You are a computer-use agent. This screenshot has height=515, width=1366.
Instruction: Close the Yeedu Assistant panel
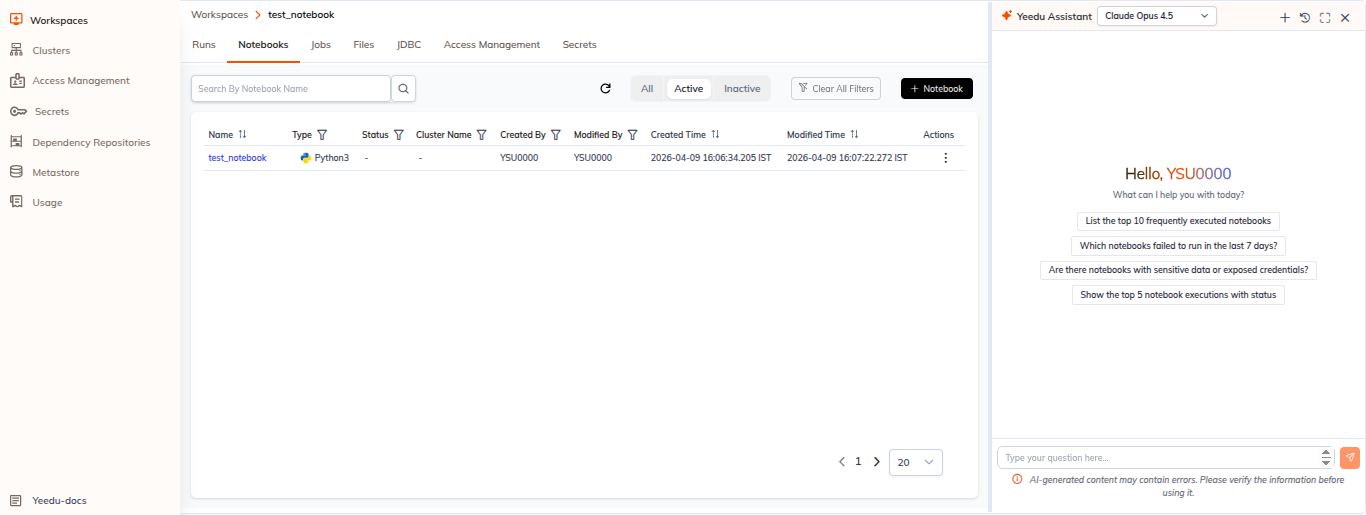(1345, 17)
